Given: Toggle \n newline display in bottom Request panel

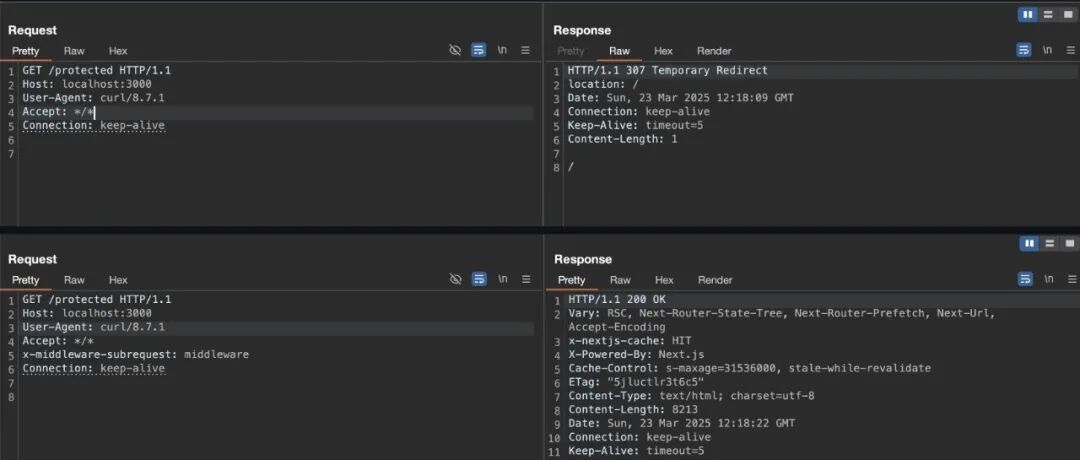Looking at the screenshot, I should 503,279.
